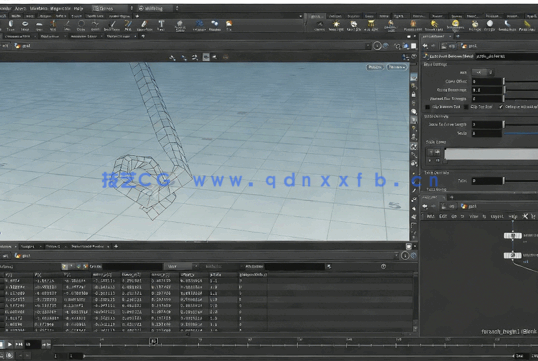This screenshot has height=361, width=538.
Task: Add a new pane tab beside Performance Monitor
Action: 116,246
